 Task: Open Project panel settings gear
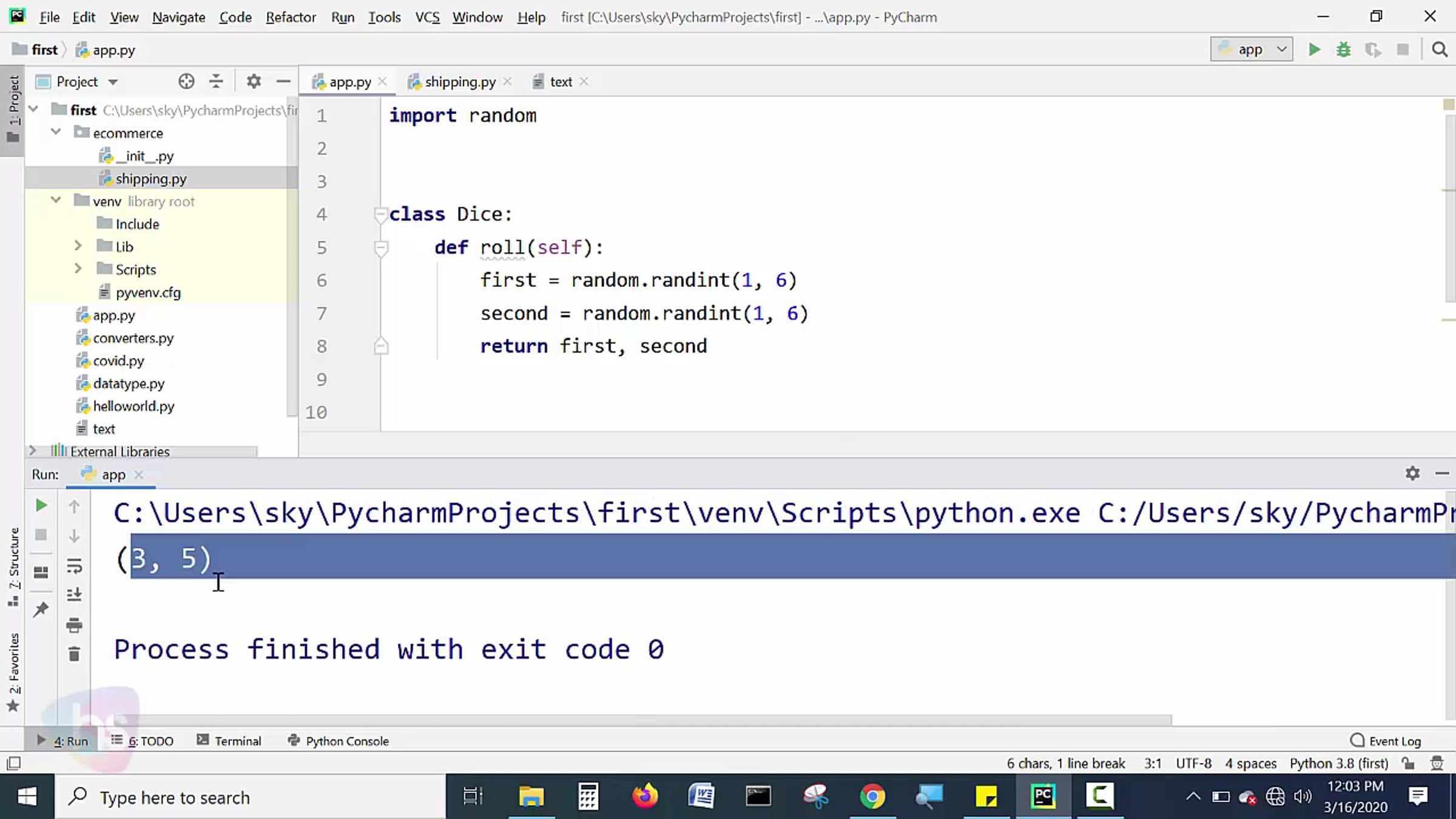[254, 81]
